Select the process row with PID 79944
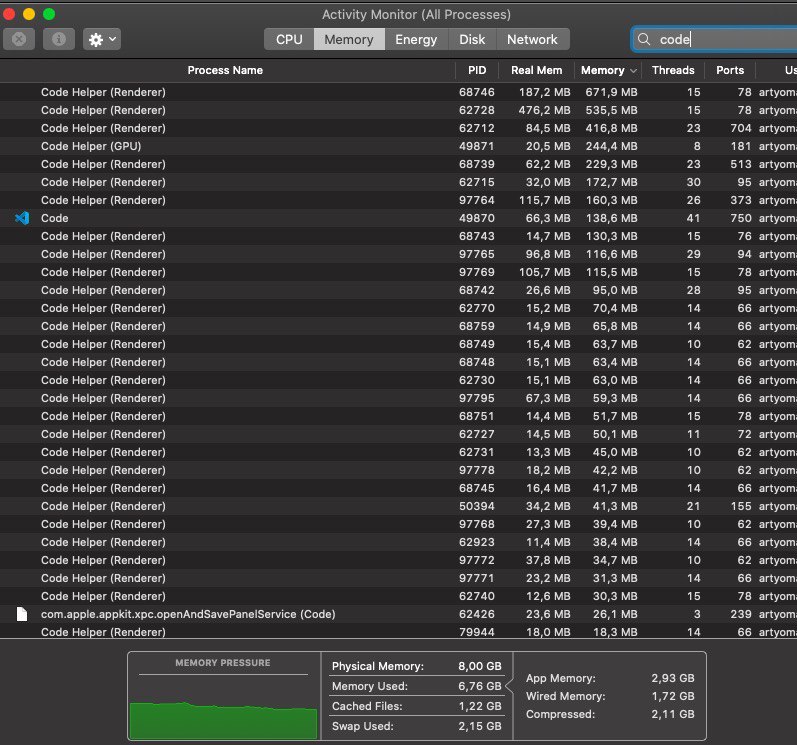 (398, 631)
